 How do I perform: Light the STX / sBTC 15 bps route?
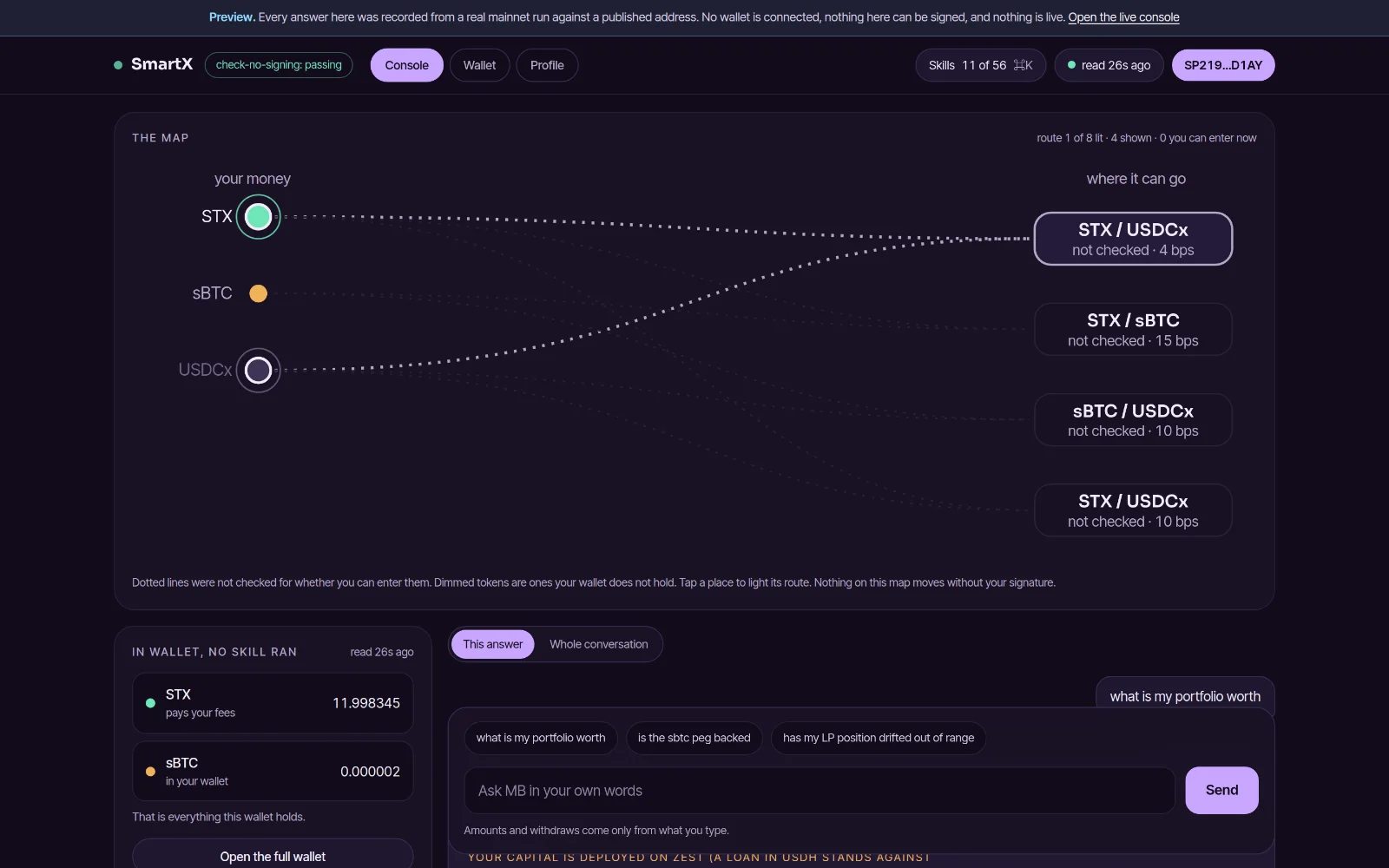click(x=1133, y=329)
